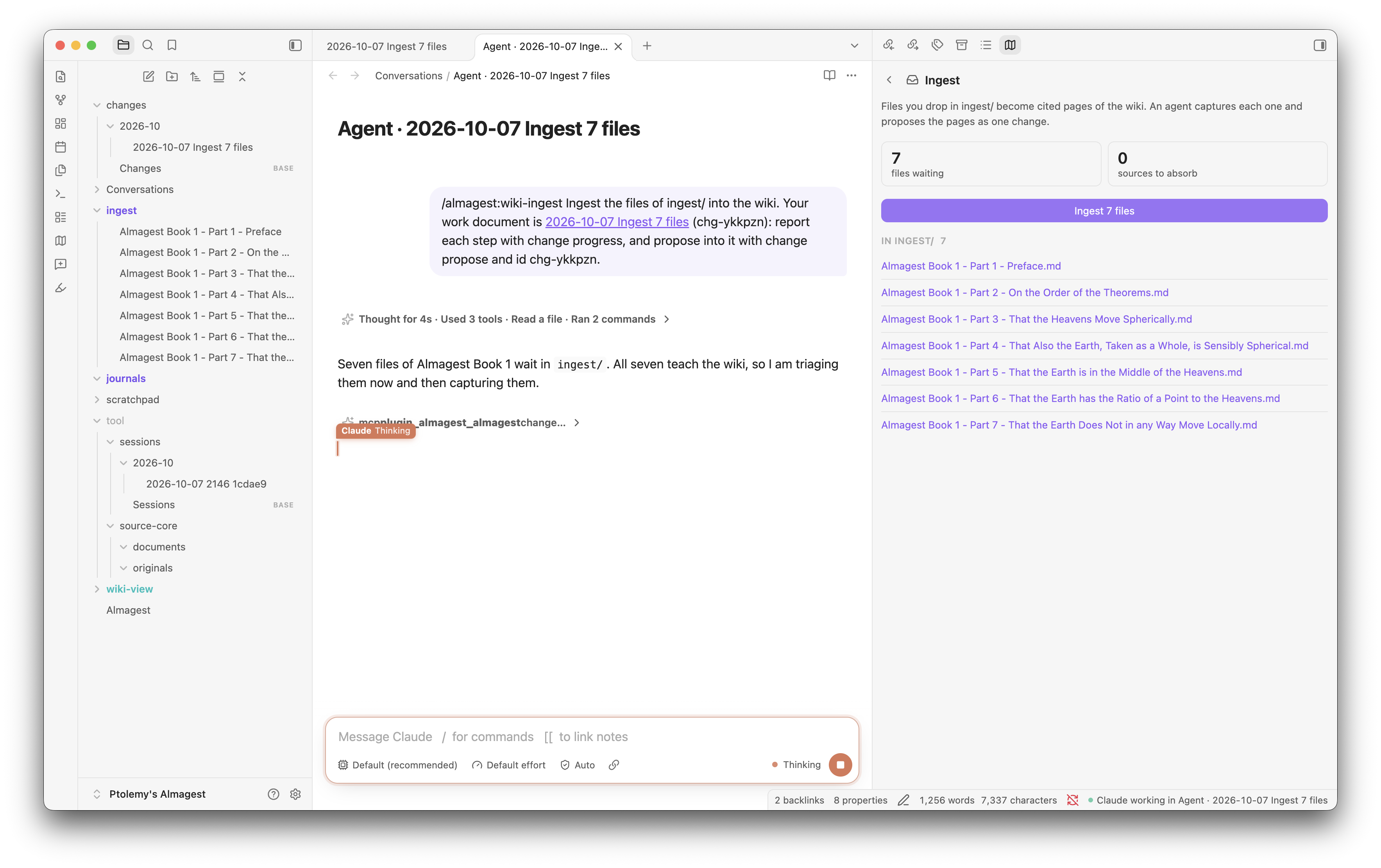The image size is (1381, 868).
Task: Open Auto permission mode selector
Action: pyautogui.click(x=578, y=765)
